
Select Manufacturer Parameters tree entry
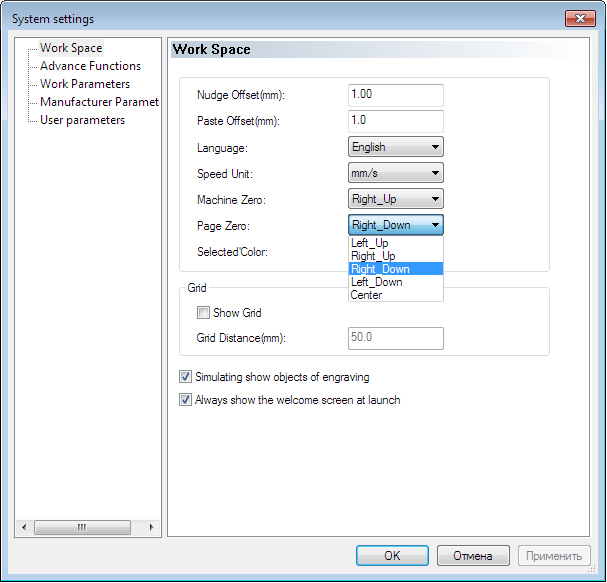pyautogui.click(x=99, y=102)
